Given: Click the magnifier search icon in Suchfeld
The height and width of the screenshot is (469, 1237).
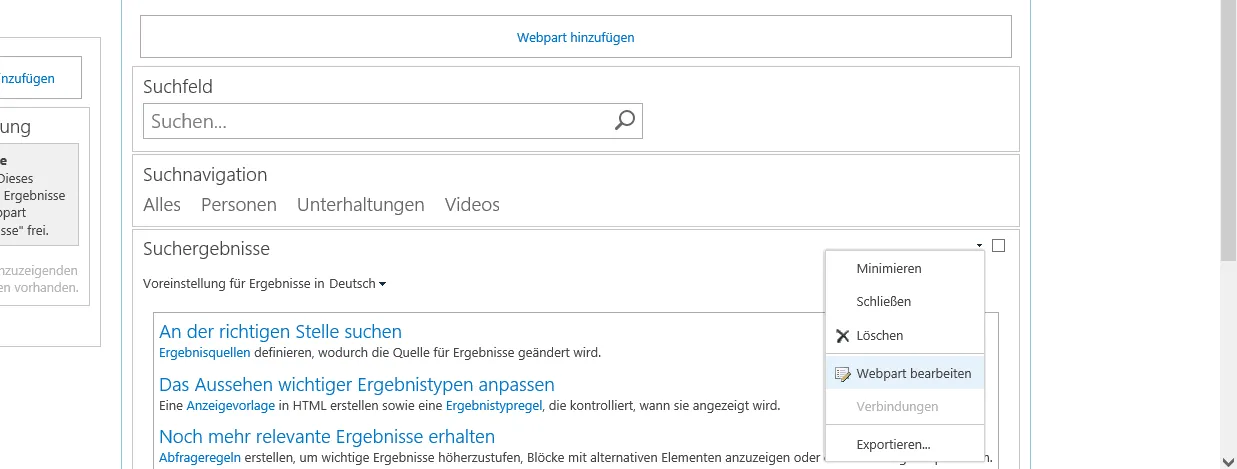Looking at the screenshot, I should tap(624, 121).
